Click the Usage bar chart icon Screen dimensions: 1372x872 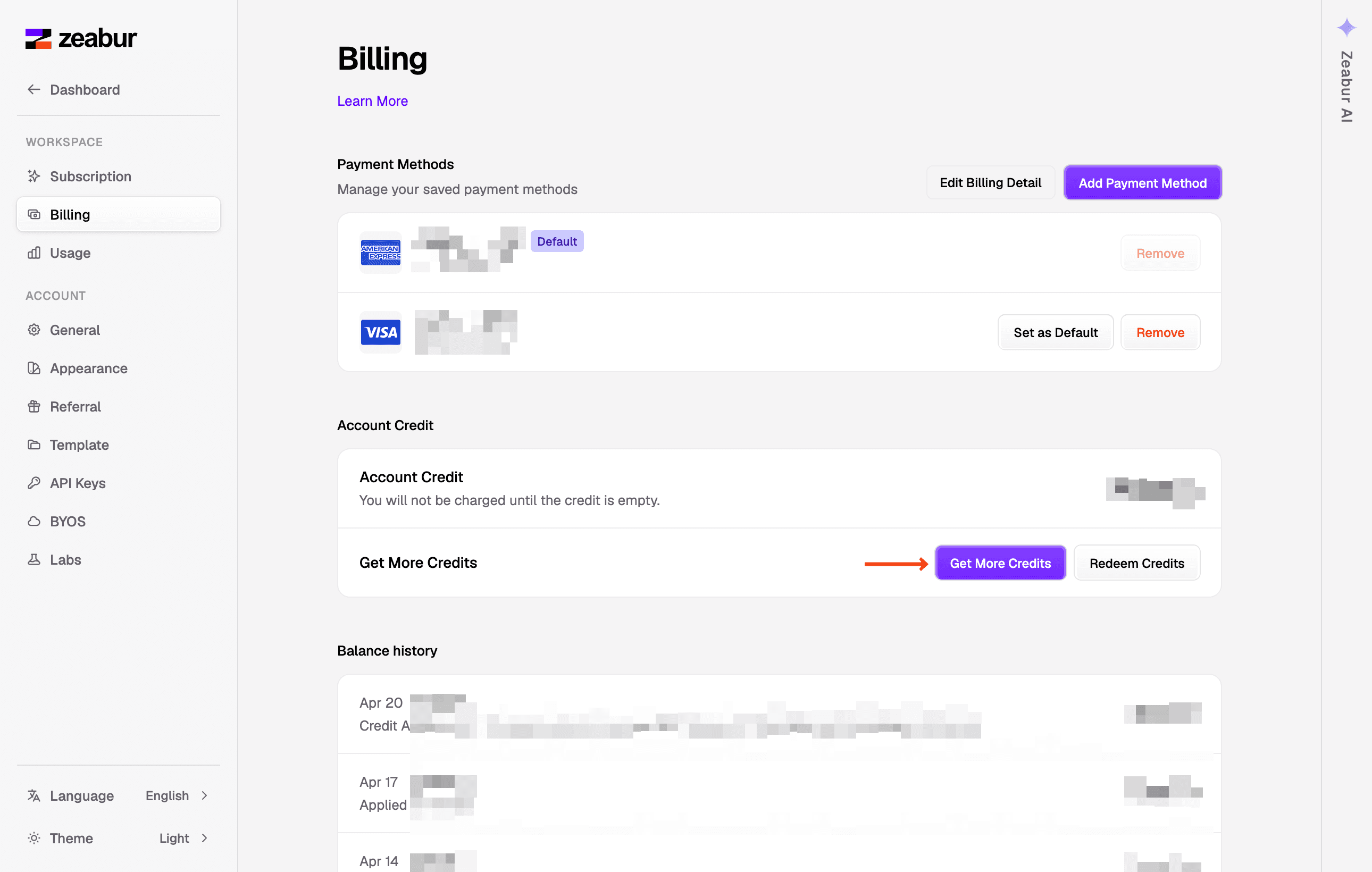click(34, 253)
